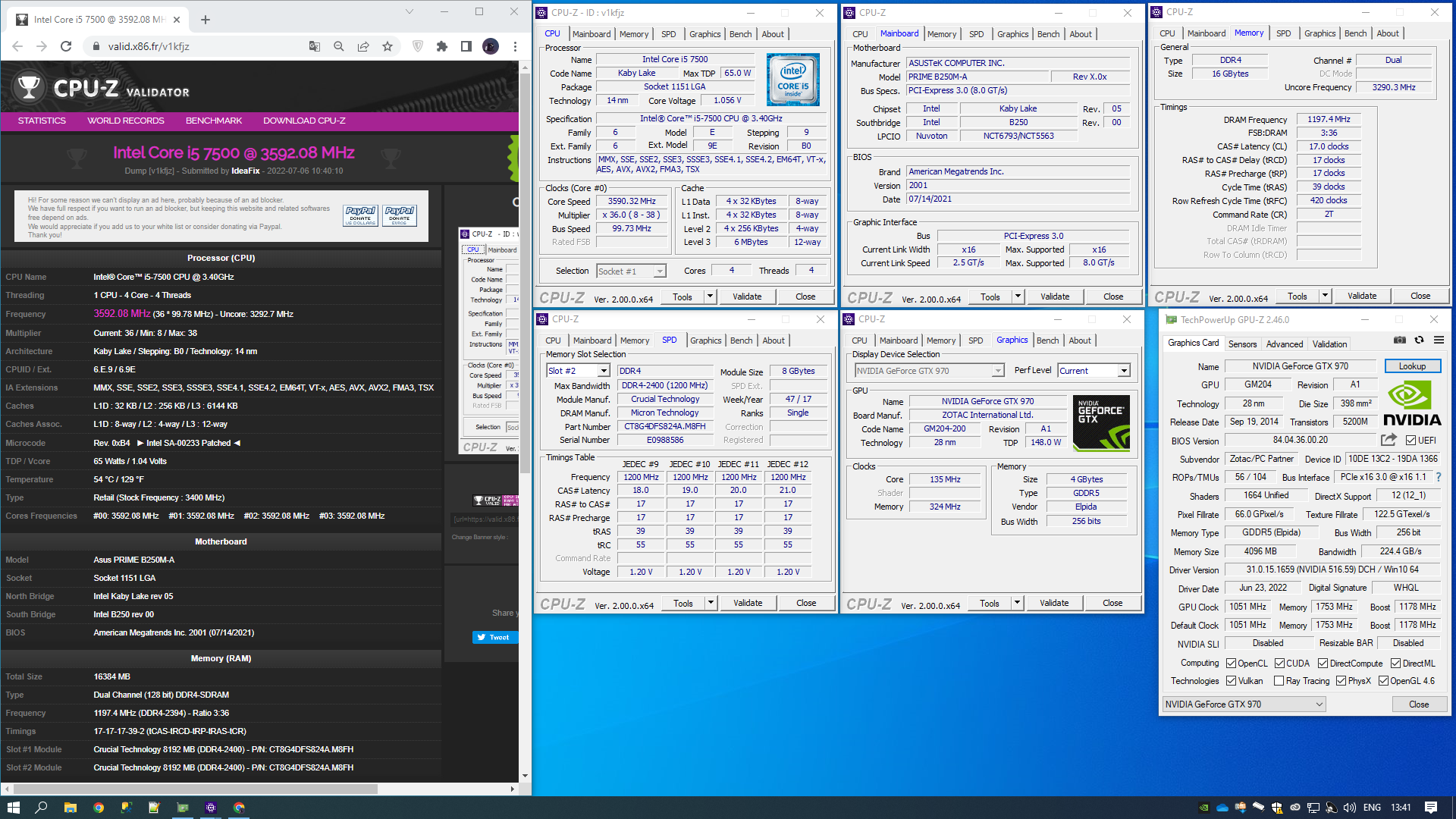The image size is (1456, 819).
Task: Enable the Ray Tracing checkbox
Action: [x=1279, y=681]
